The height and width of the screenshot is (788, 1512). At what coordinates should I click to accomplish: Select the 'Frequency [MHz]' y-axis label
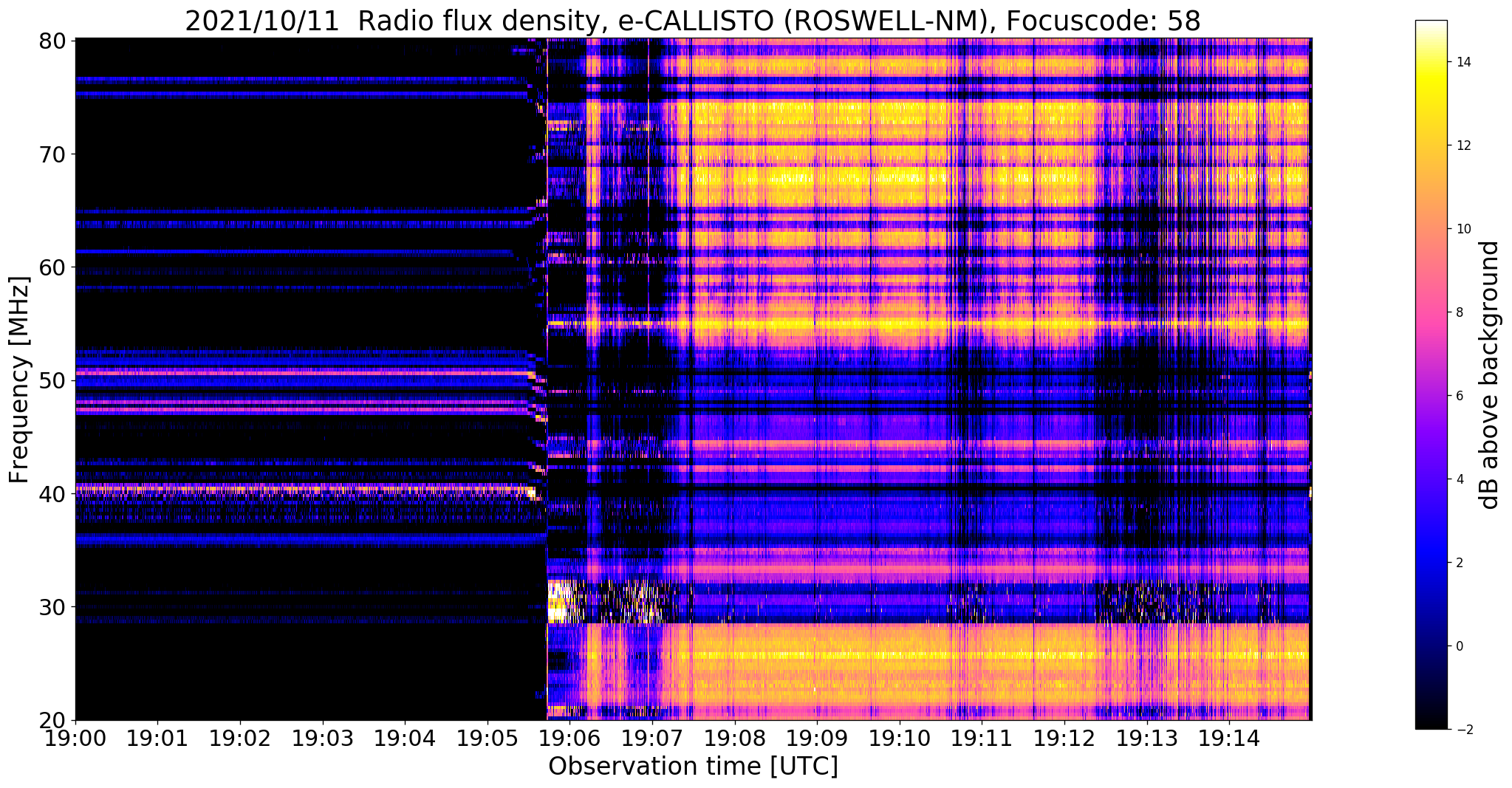(20, 380)
